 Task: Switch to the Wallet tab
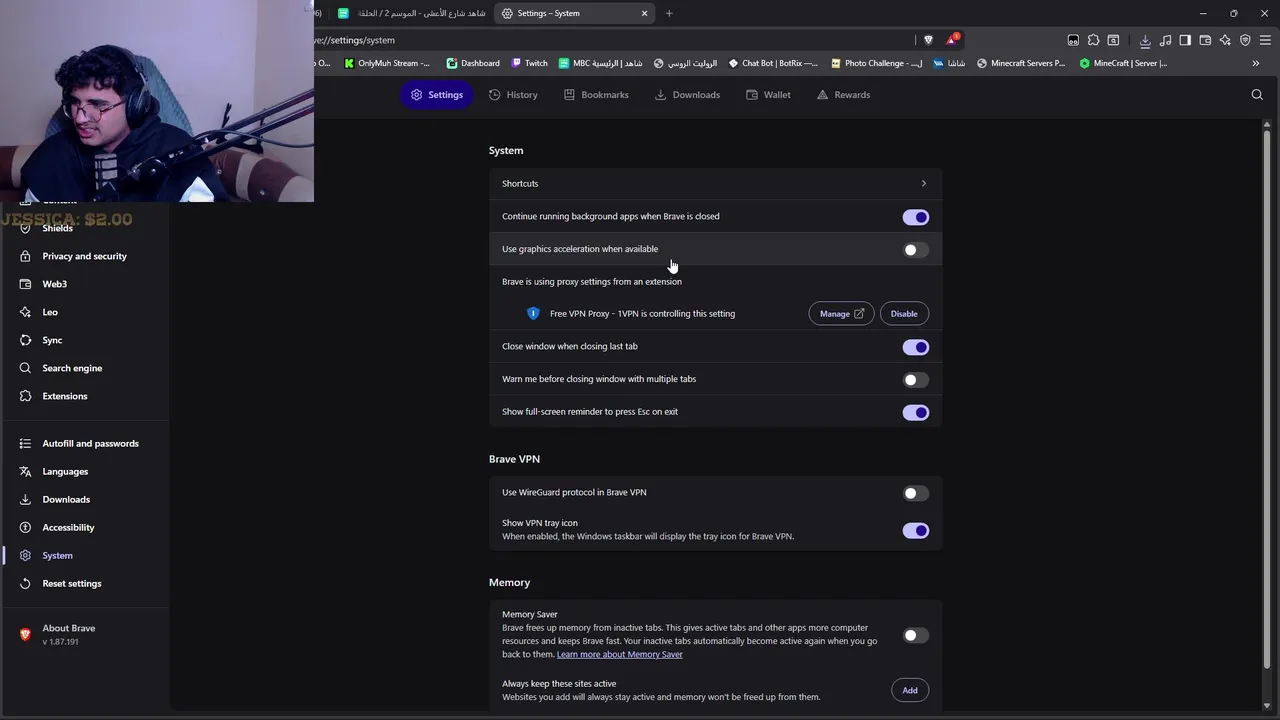(768, 95)
